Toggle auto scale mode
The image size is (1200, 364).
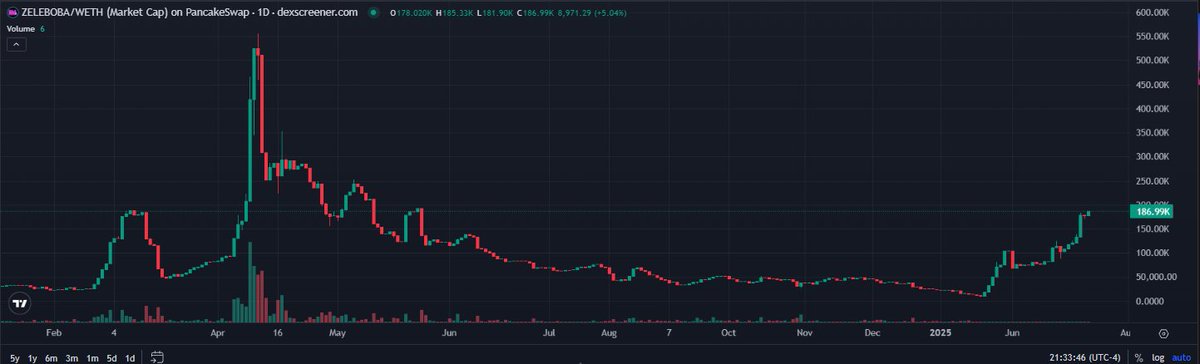click(1180, 357)
